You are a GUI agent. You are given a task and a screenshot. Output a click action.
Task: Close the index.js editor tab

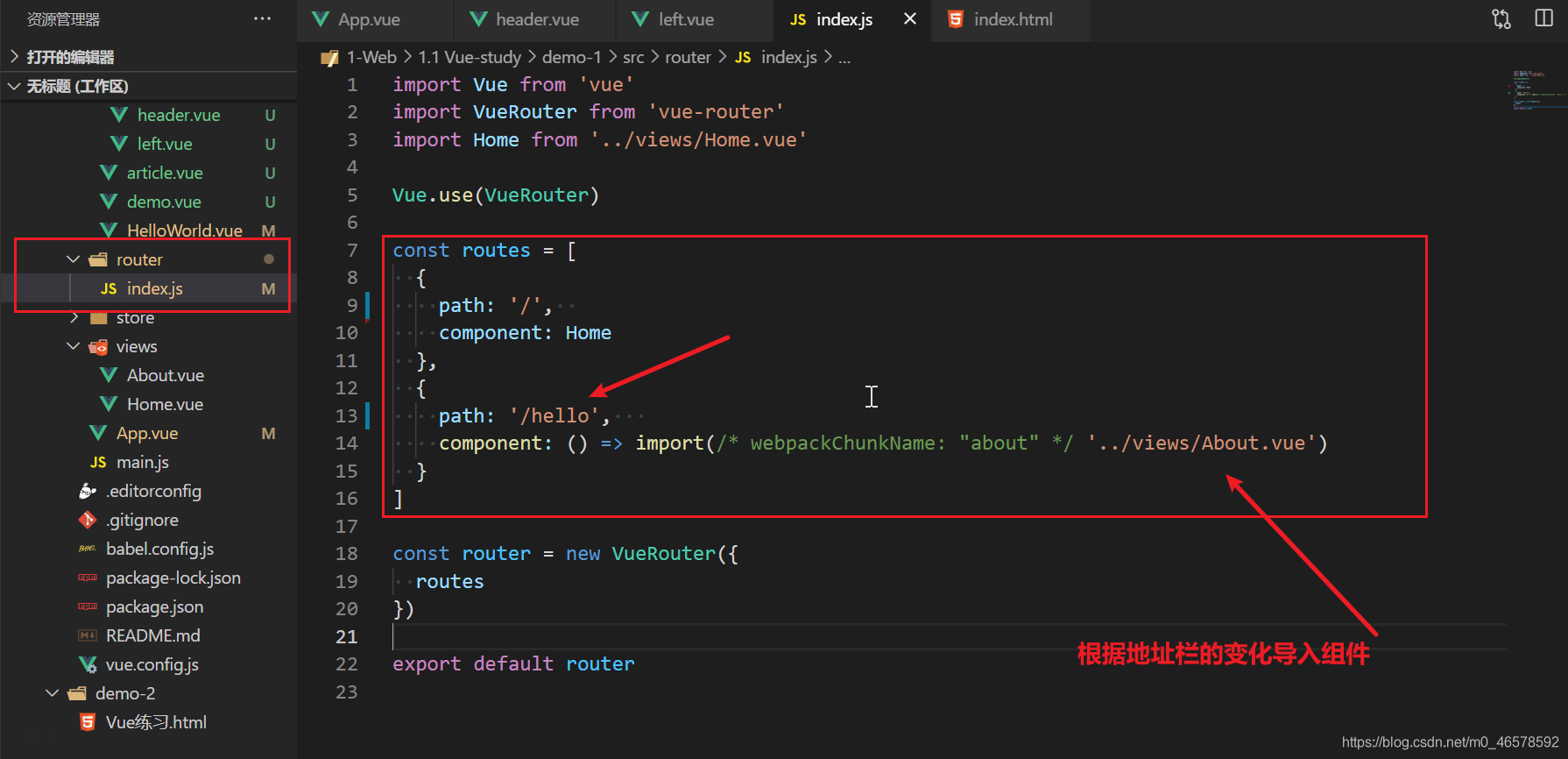click(910, 18)
